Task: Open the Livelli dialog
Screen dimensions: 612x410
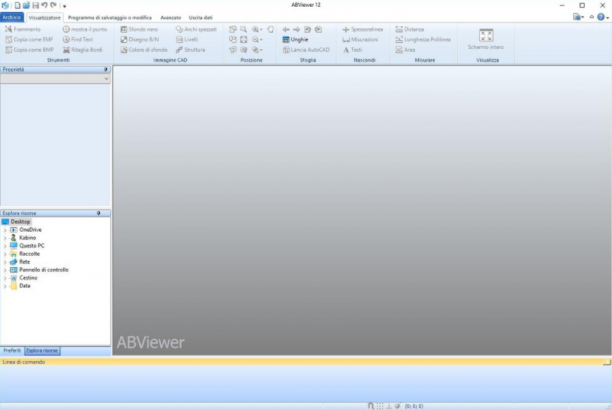Action: coord(187,39)
